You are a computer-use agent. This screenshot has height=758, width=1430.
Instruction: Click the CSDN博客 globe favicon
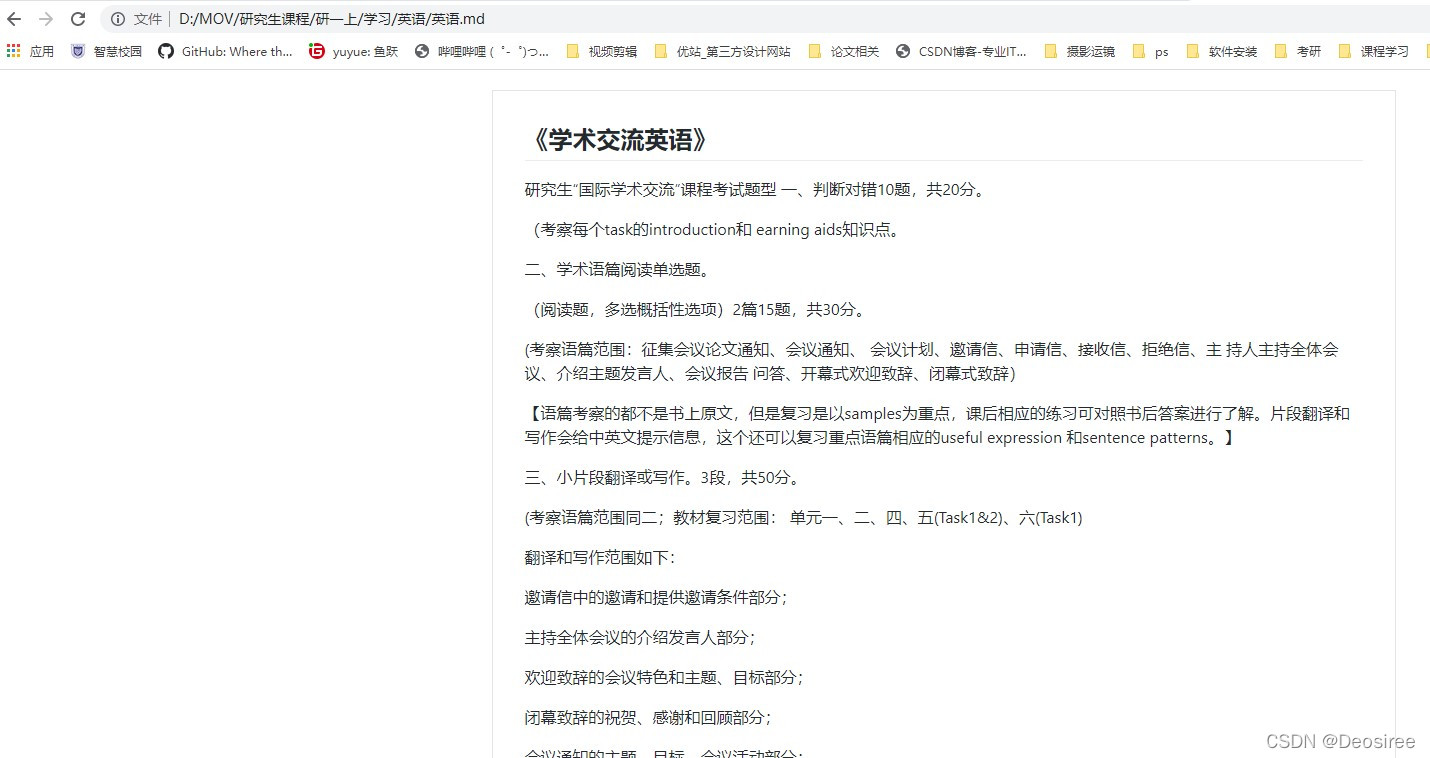point(902,51)
